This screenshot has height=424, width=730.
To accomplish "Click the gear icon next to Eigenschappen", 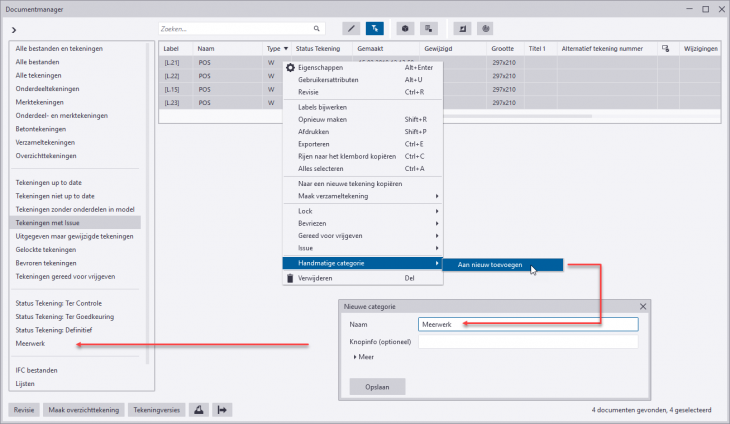I will (x=291, y=68).
